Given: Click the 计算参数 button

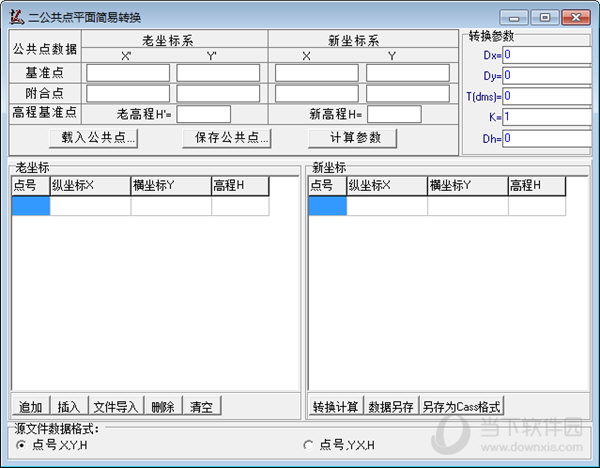Looking at the screenshot, I should click(x=352, y=138).
